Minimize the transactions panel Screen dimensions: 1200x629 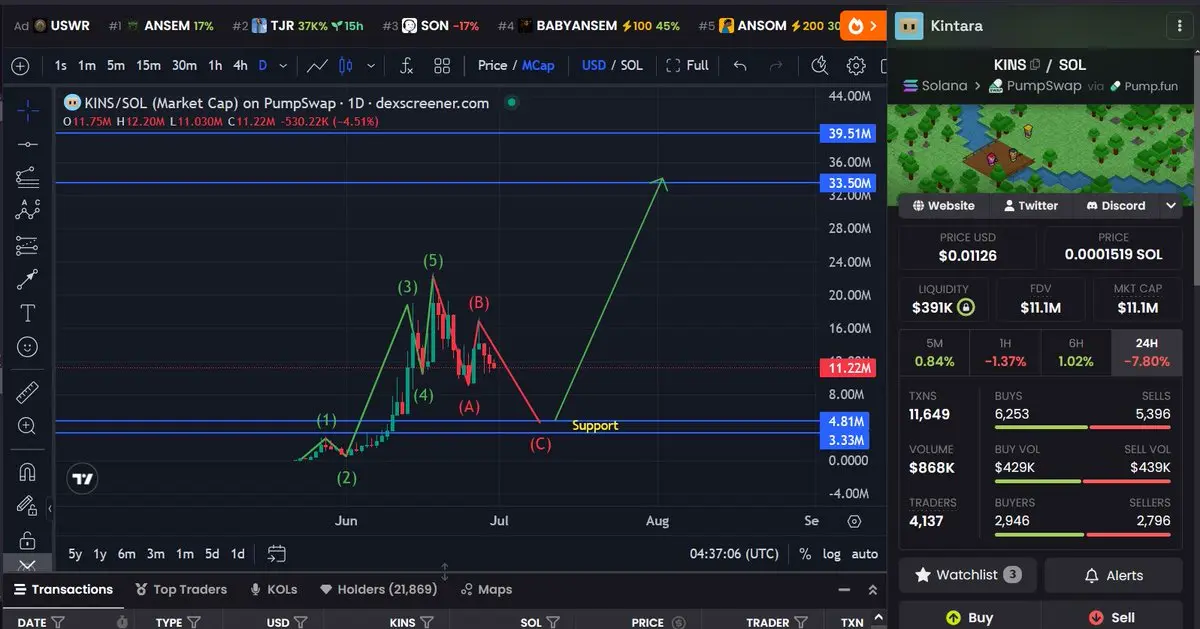point(845,590)
